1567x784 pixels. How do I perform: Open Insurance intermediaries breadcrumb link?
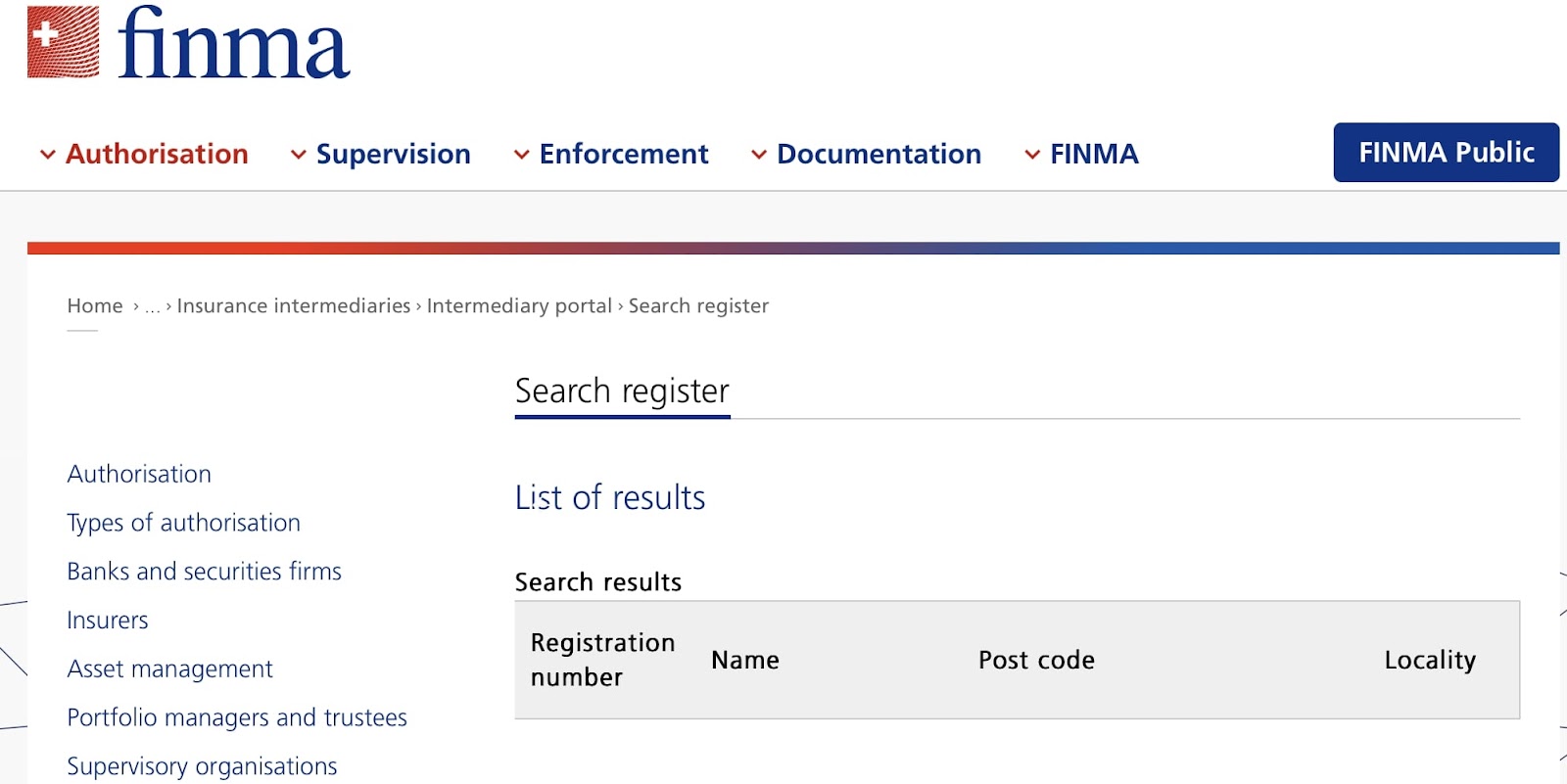294,305
